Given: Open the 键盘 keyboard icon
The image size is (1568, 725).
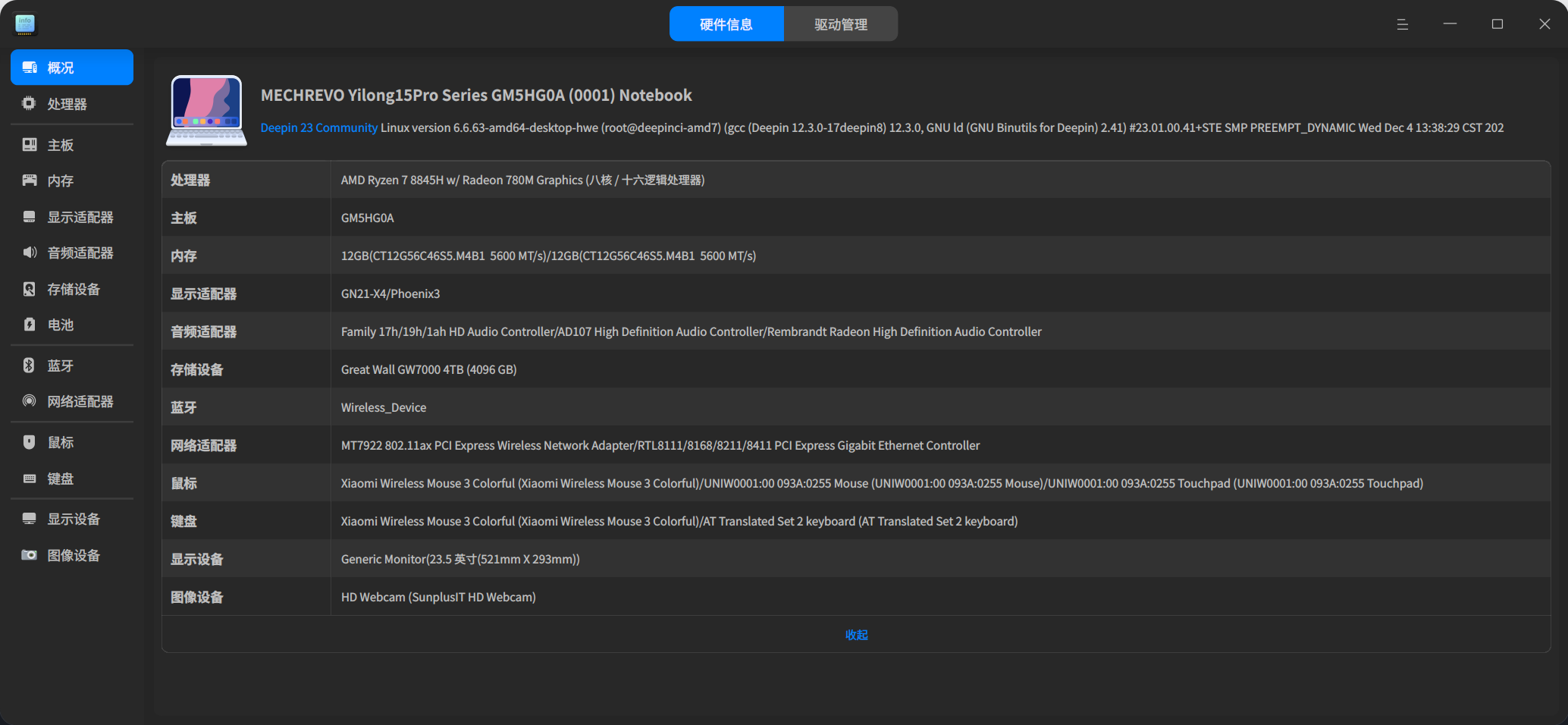Looking at the screenshot, I should pyautogui.click(x=30, y=479).
